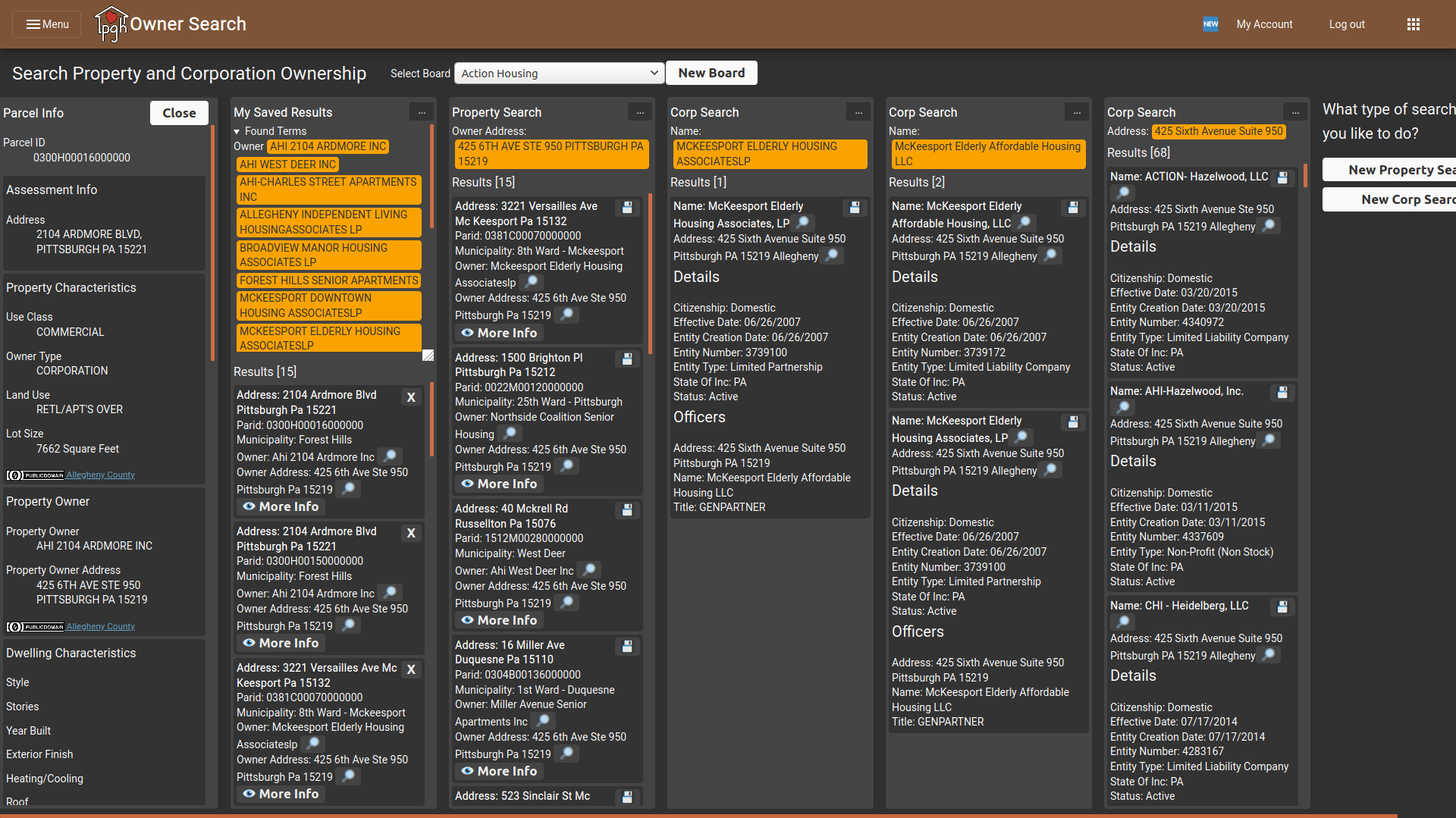Screen dimensions: 1456x818
Task: Select the AHI 2104 ARDMORE INC tag
Action: [x=328, y=146]
